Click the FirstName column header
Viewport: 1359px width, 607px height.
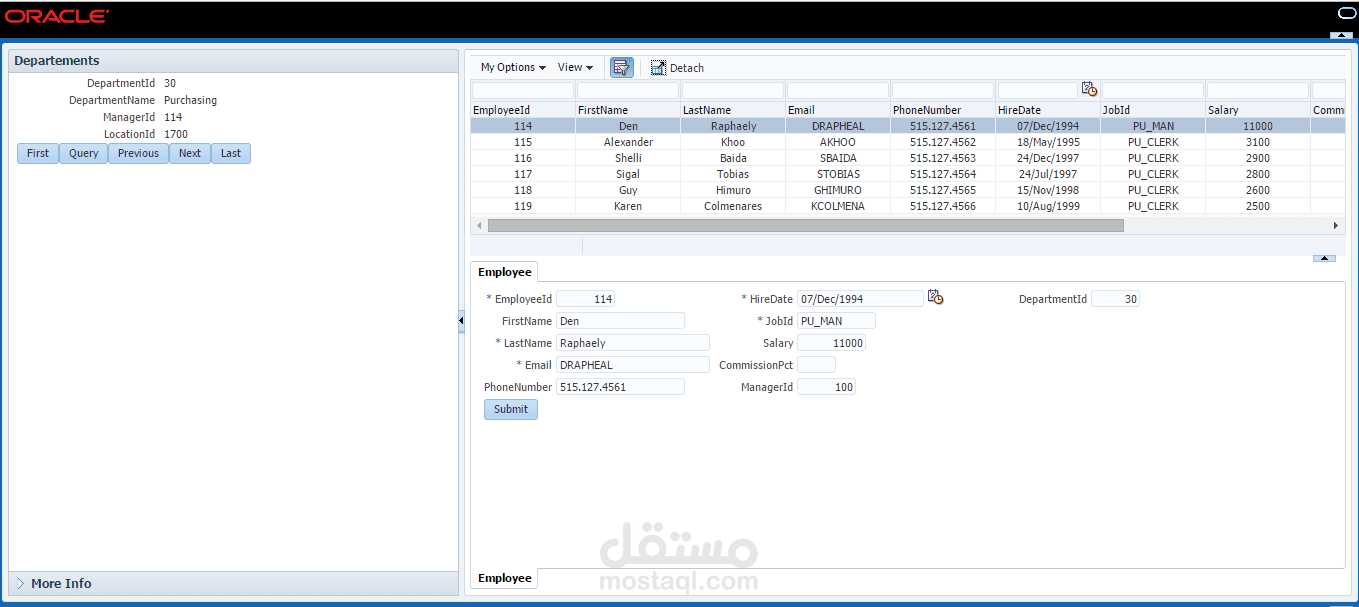coord(628,110)
